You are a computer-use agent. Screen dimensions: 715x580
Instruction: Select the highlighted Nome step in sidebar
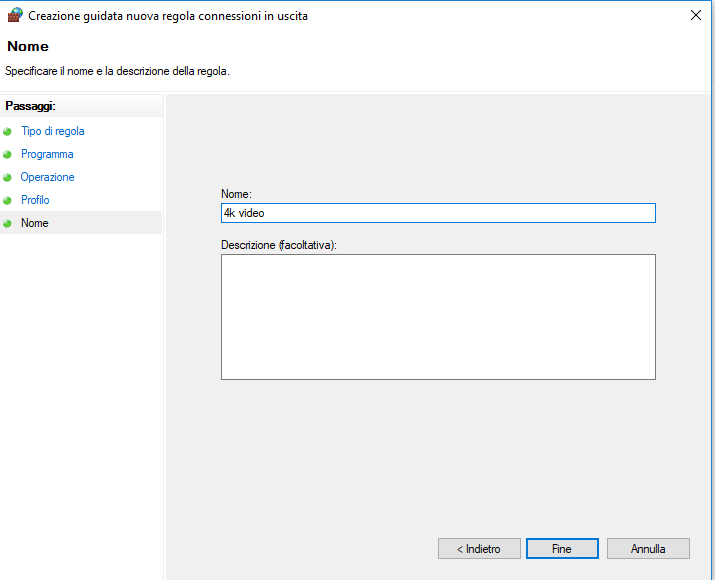pos(35,223)
